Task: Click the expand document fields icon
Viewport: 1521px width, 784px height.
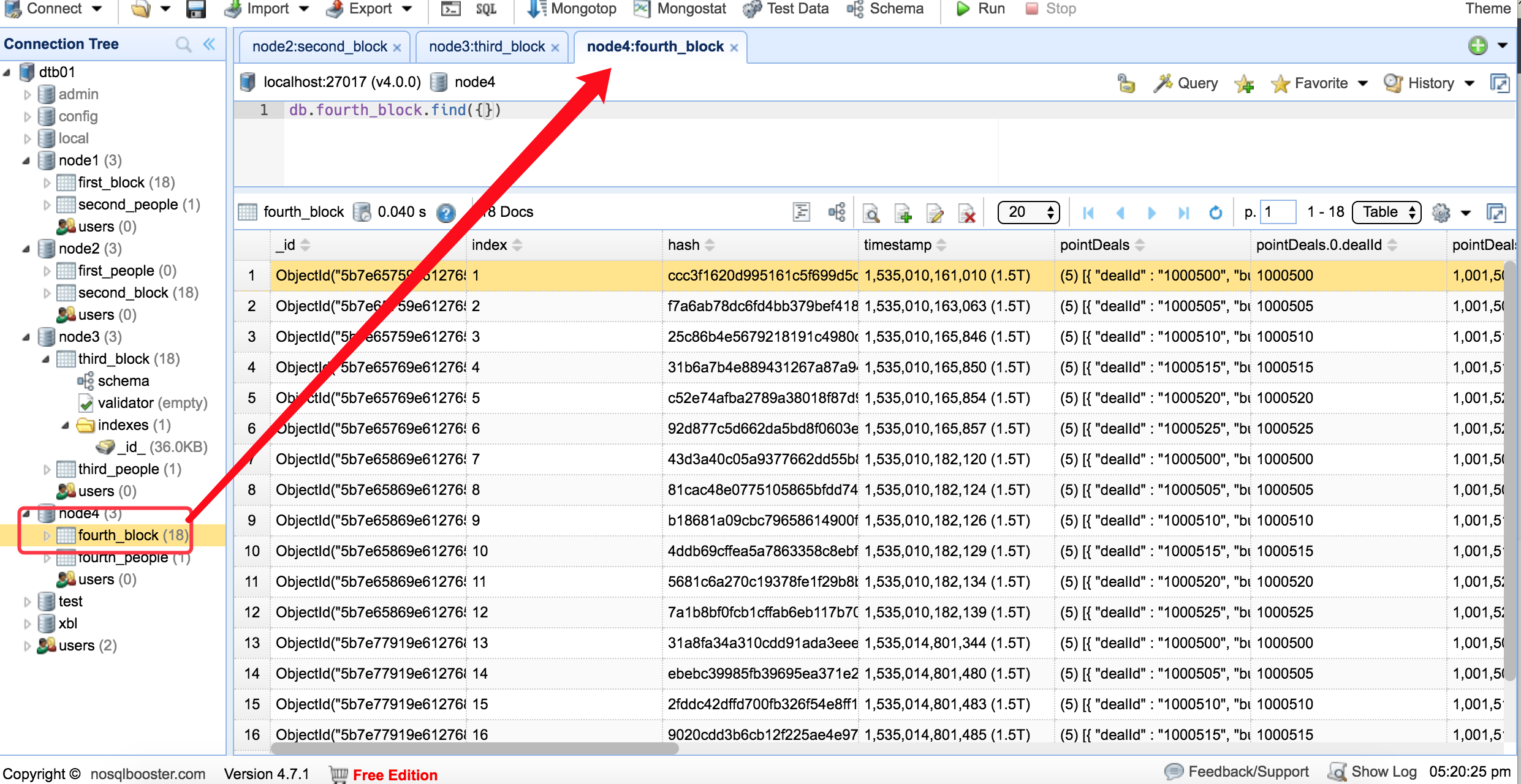Action: [x=801, y=212]
